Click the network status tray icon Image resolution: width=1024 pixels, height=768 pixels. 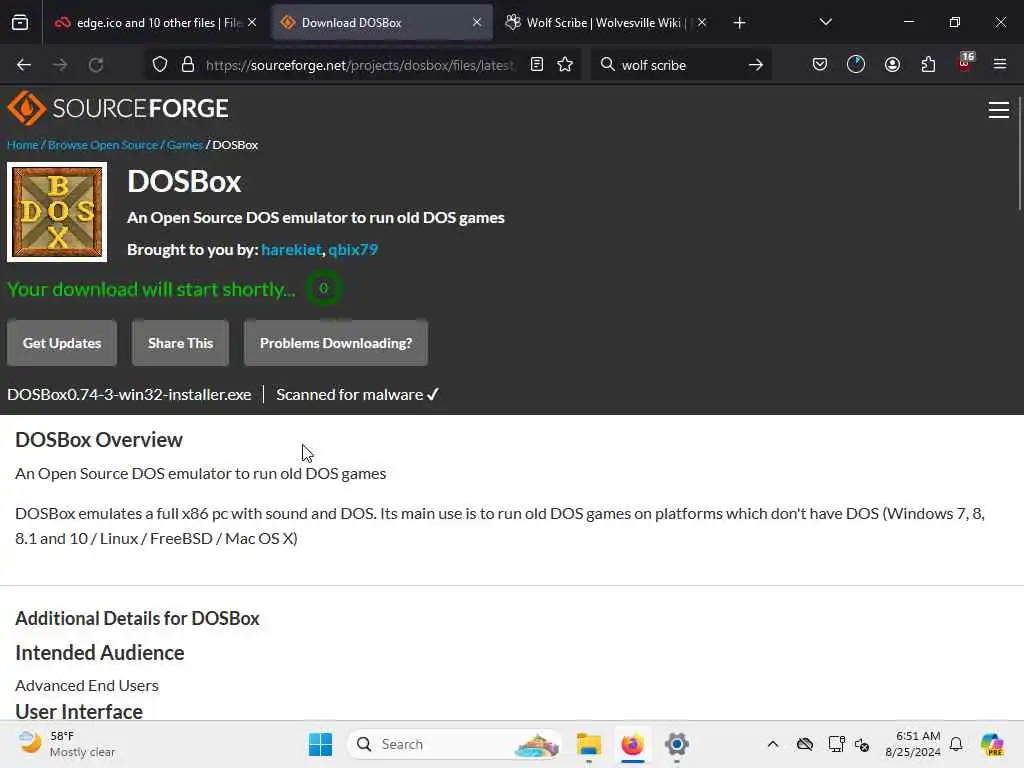862,744
